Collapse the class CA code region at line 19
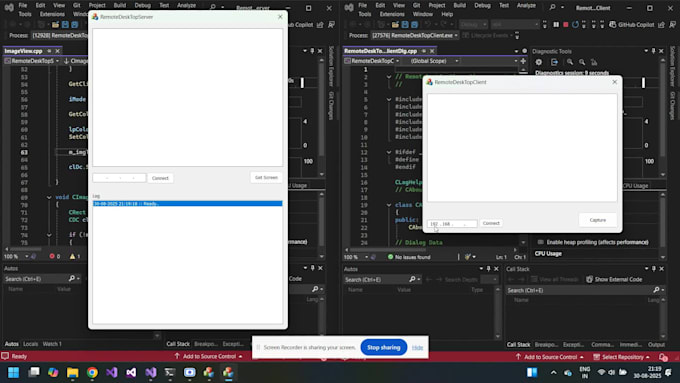 (389, 205)
